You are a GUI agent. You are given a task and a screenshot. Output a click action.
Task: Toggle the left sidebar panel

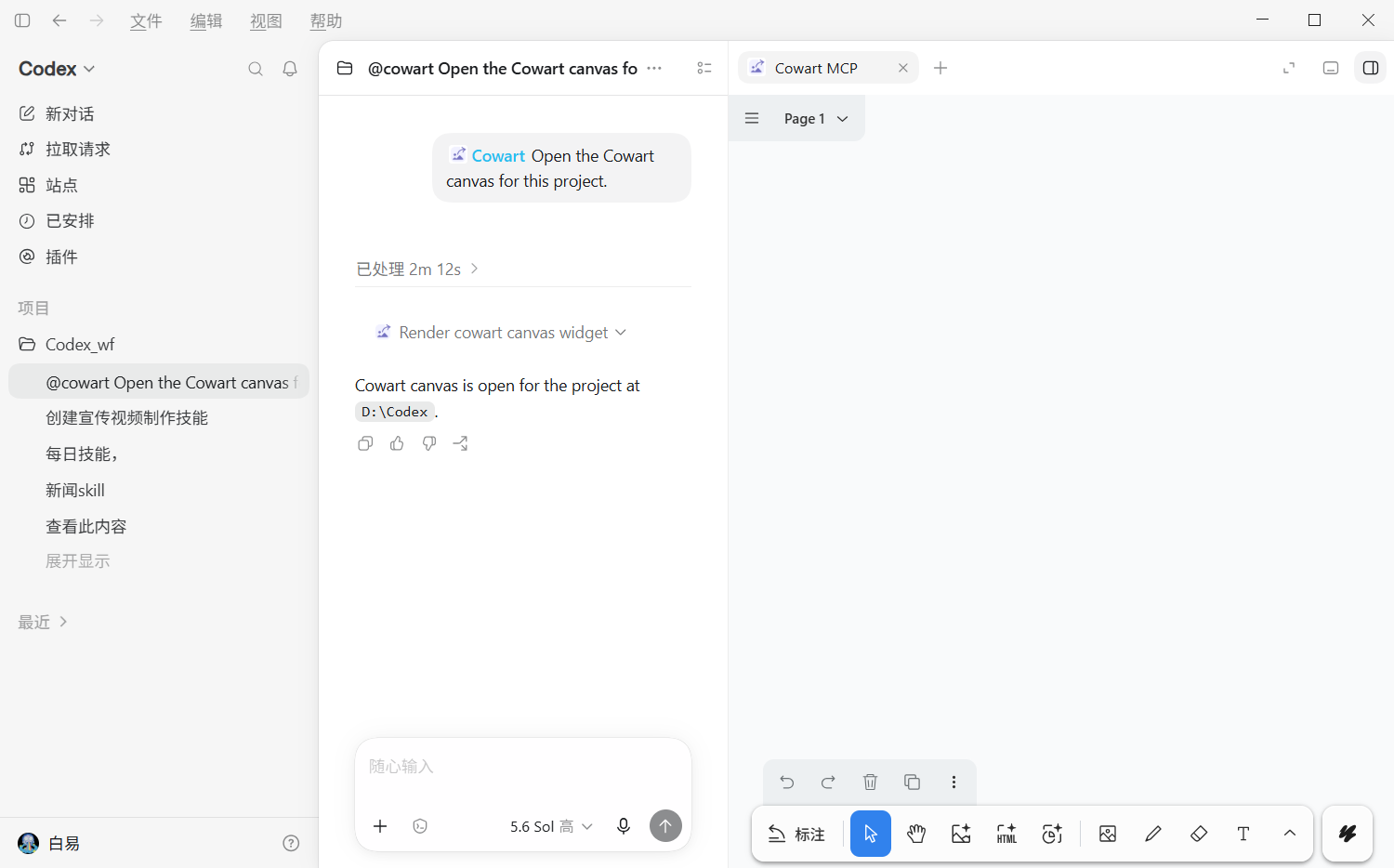[x=22, y=20]
